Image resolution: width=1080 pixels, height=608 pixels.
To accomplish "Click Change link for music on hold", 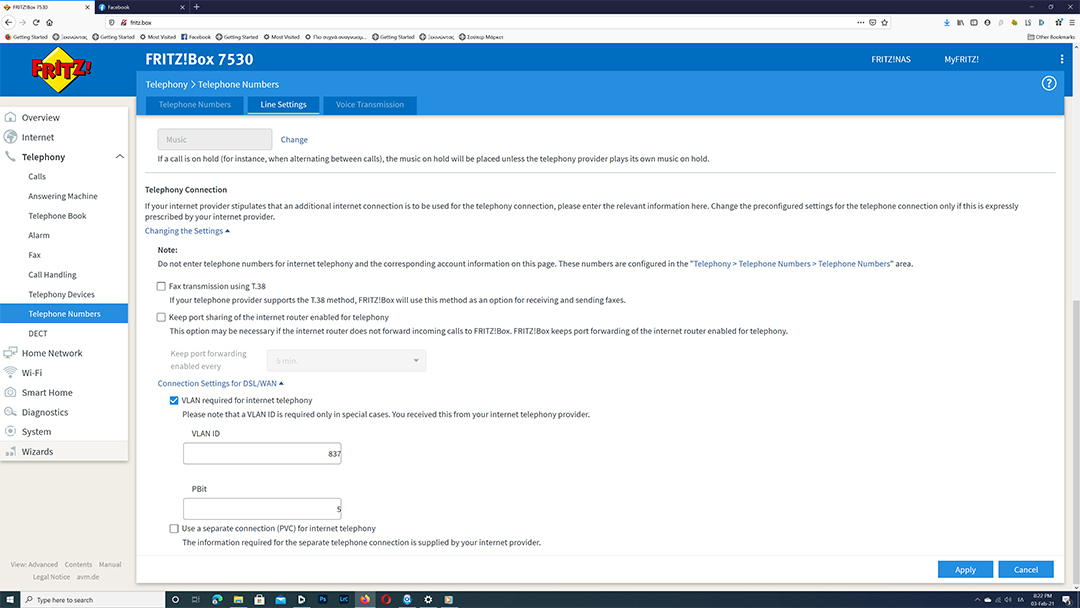I will (294, 139).
